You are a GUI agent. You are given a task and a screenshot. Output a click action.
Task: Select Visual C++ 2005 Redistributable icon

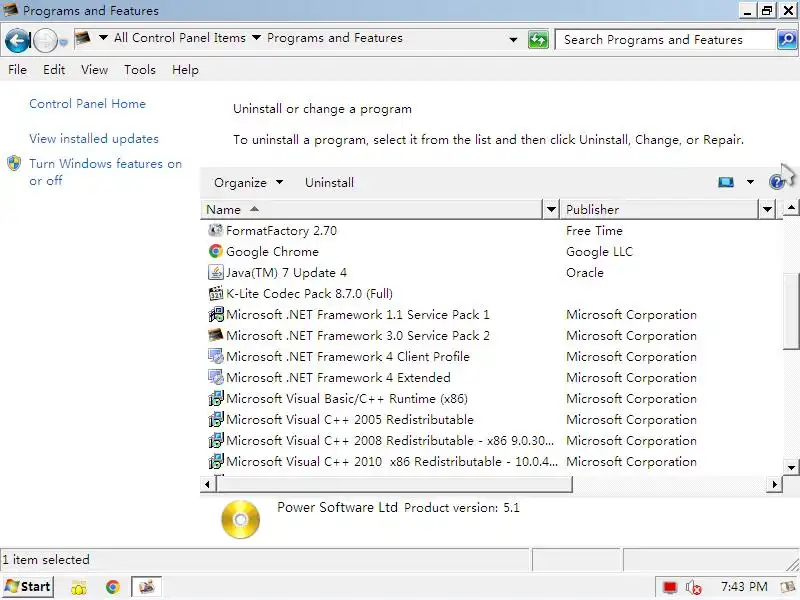215,419
